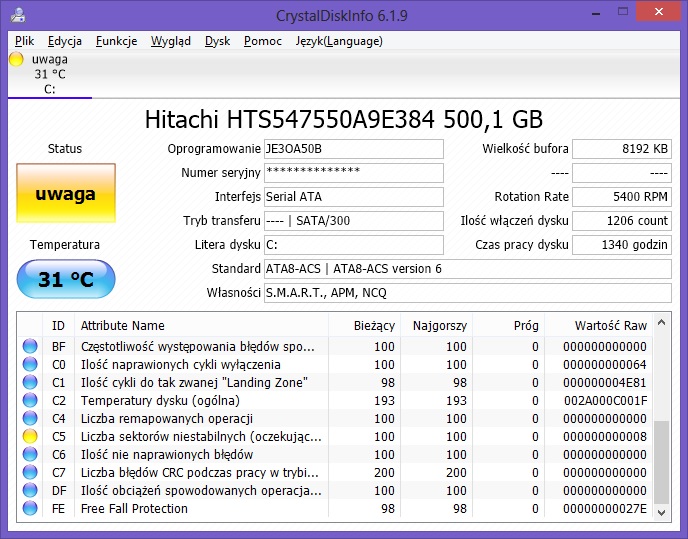Click the Interfejs field Serial ATA

354,197
